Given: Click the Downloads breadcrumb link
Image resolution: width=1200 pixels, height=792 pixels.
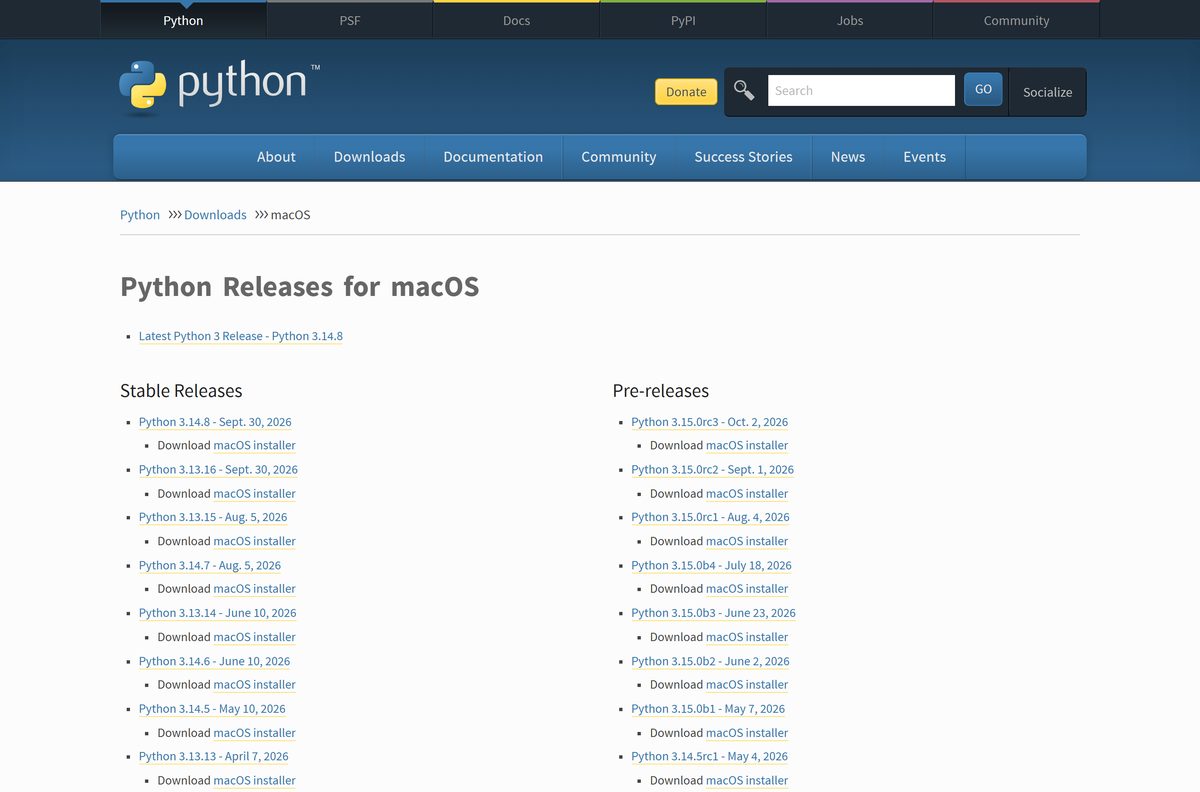Looking at the screenshot, I should 215,215.
